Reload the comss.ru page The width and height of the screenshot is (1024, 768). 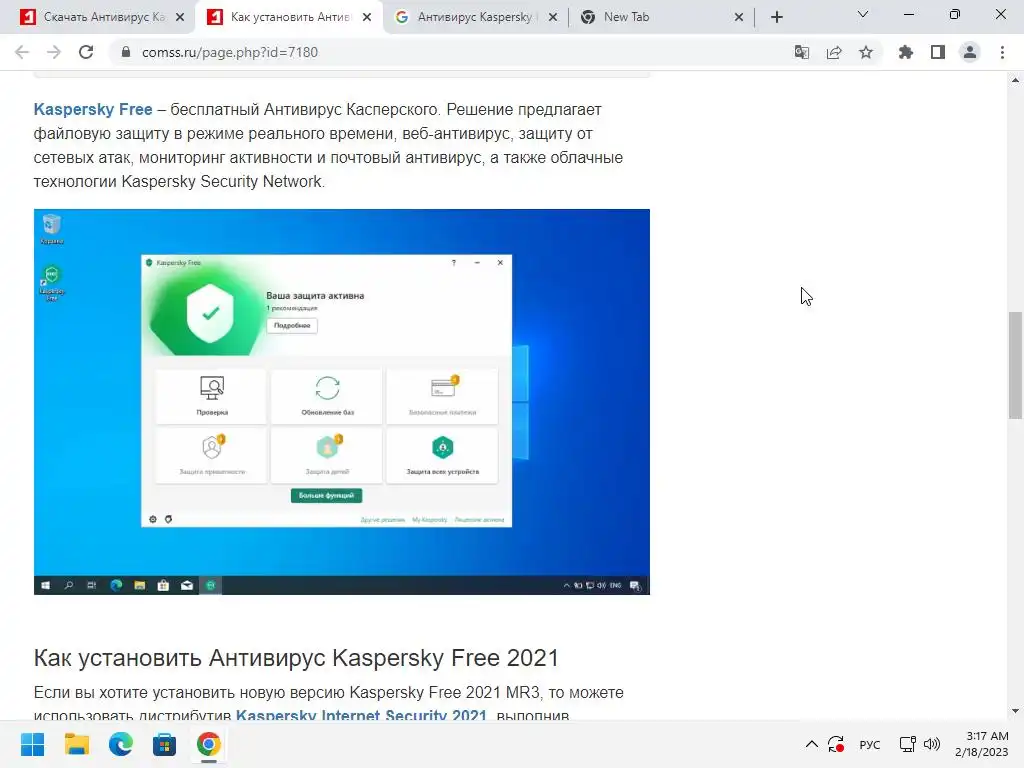[86, 52]
